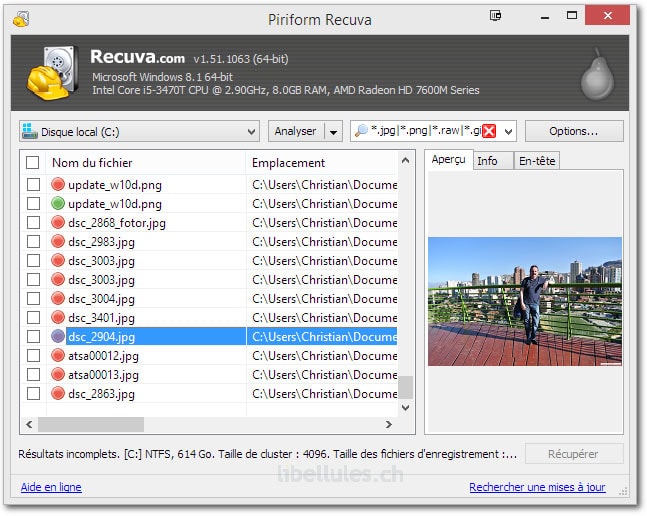Click the vertical scrollbar thumb in file list
Screen dimensions: 647x516
(406, 387)
